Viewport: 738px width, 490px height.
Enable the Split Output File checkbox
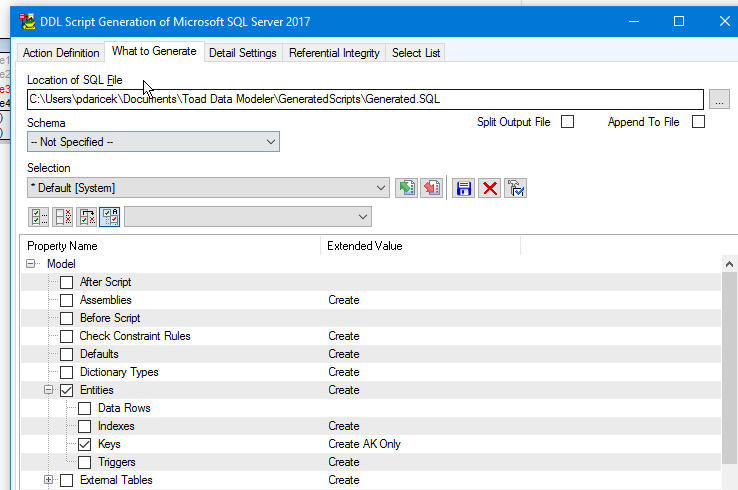tap(568, 122)
